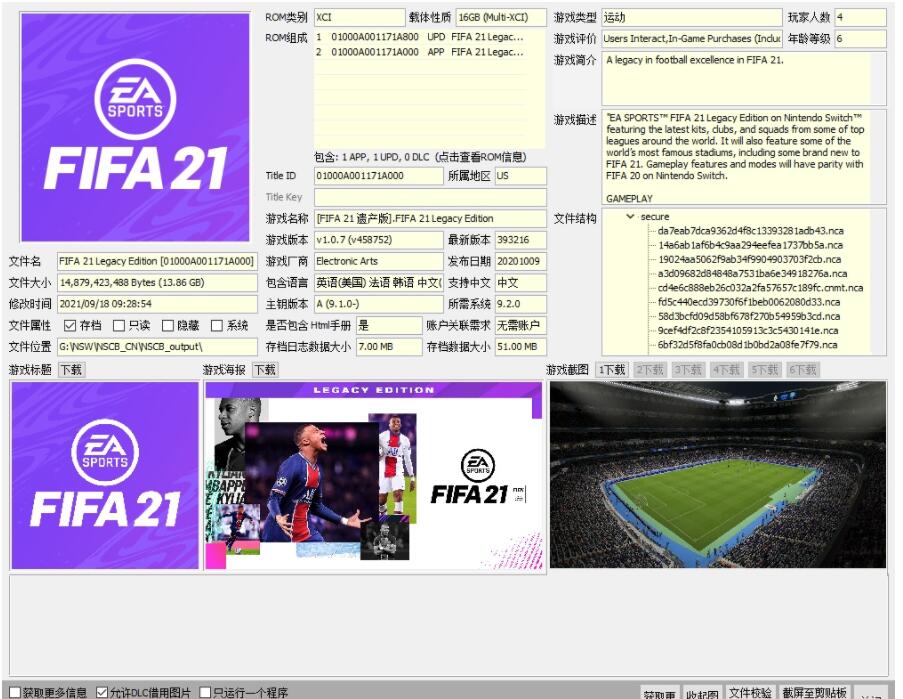
Task: Click the 文件校验 button
Action: [750, 693]
